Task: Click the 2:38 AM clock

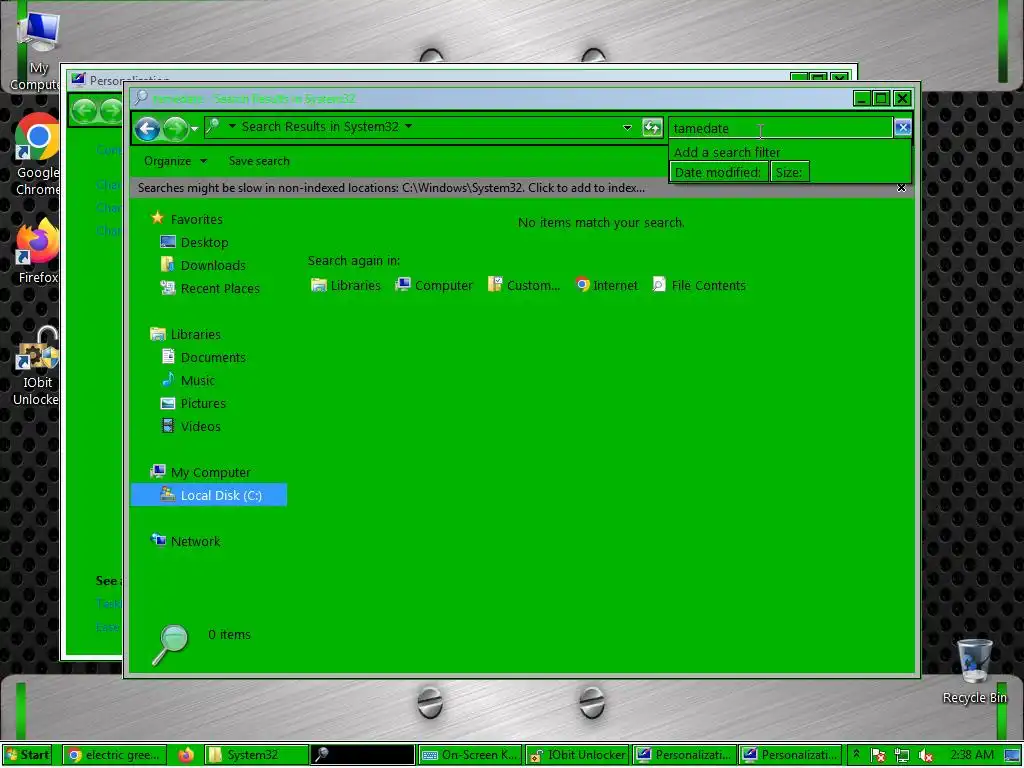Action: 972,755
